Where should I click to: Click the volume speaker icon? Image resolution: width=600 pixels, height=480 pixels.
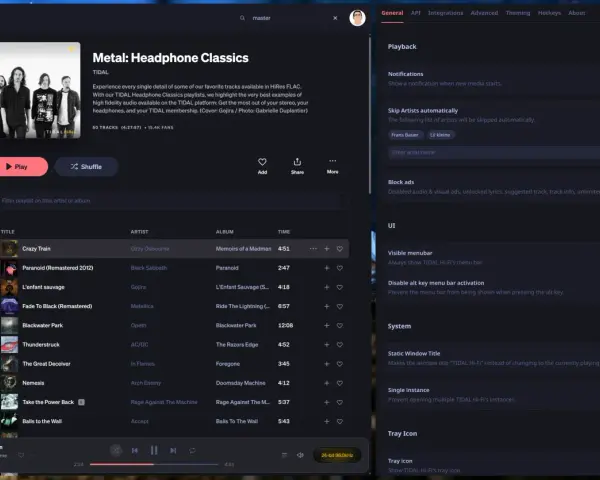[300, 455]
